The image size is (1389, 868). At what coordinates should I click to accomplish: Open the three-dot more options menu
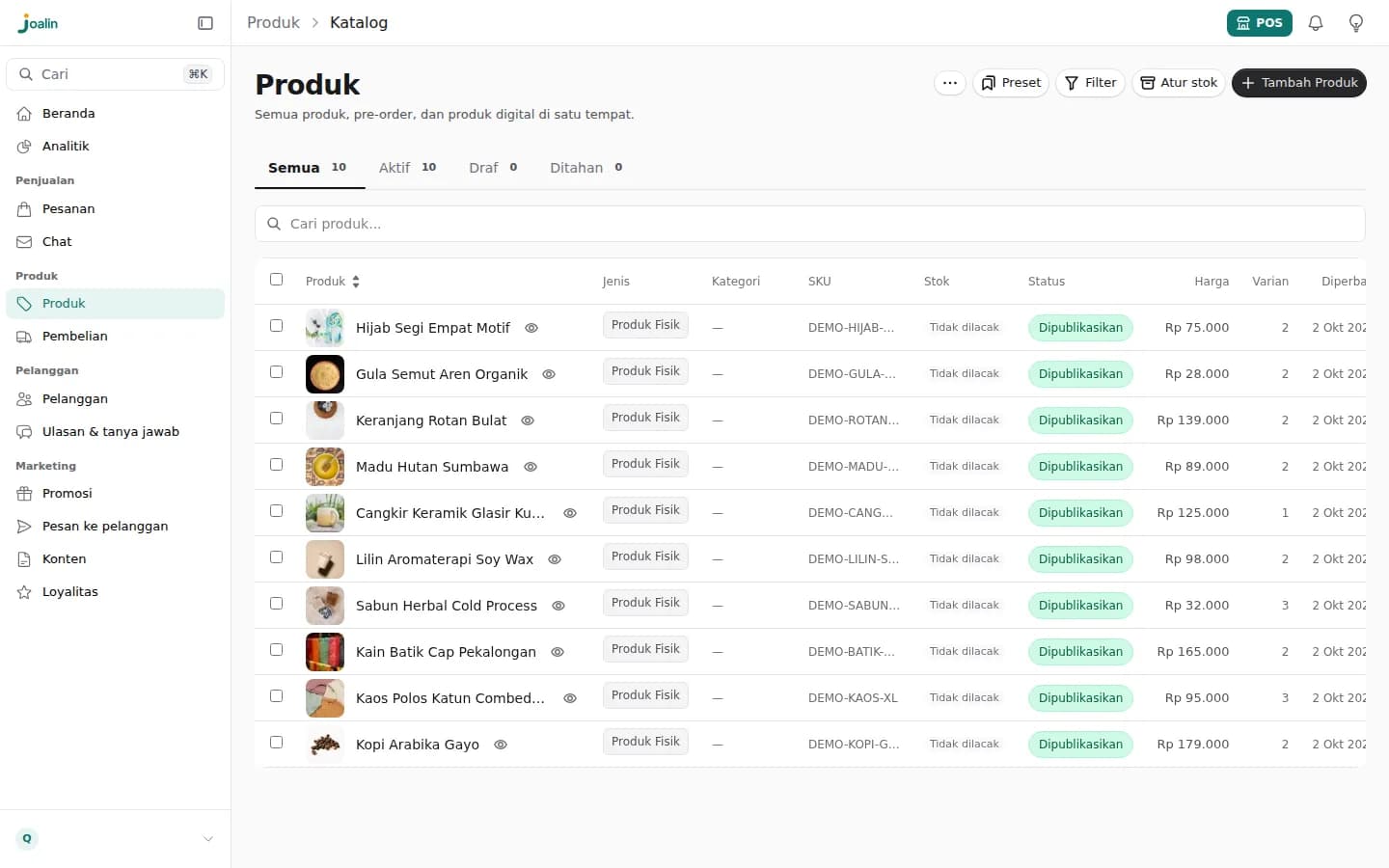coord(950,83)
